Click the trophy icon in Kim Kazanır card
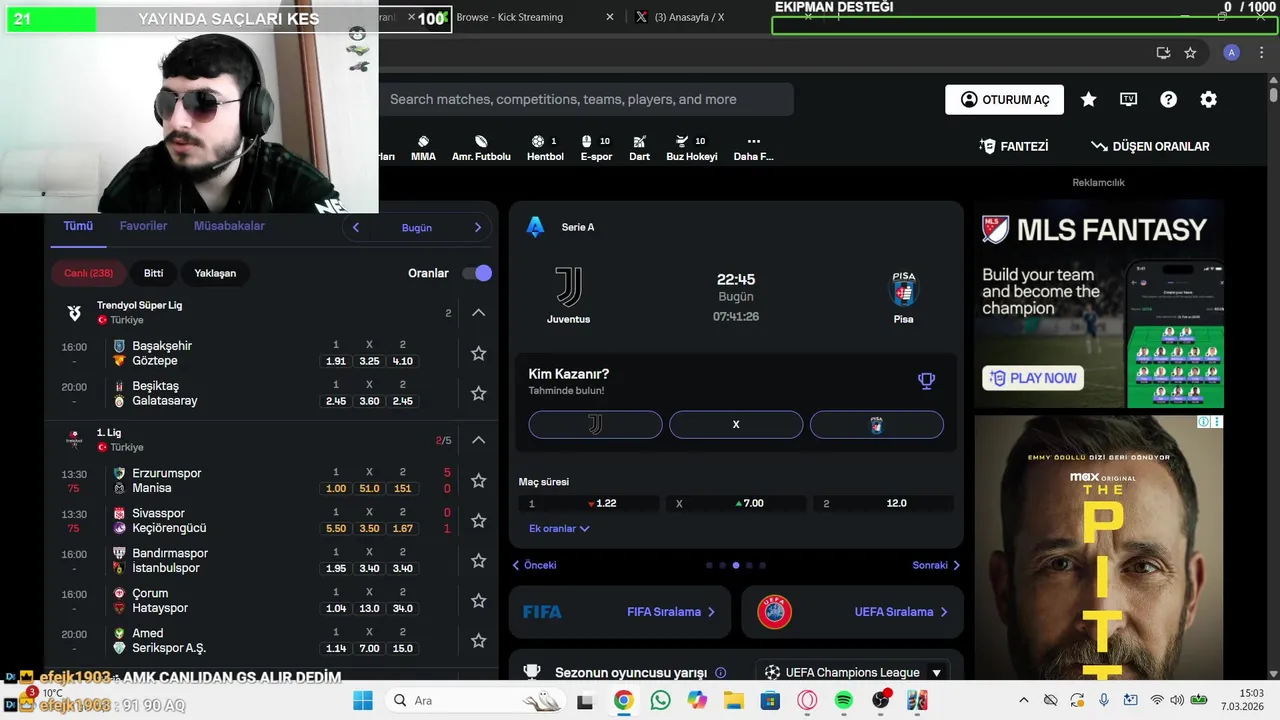This screenshot has width=1280, height=720. point(926,380)
